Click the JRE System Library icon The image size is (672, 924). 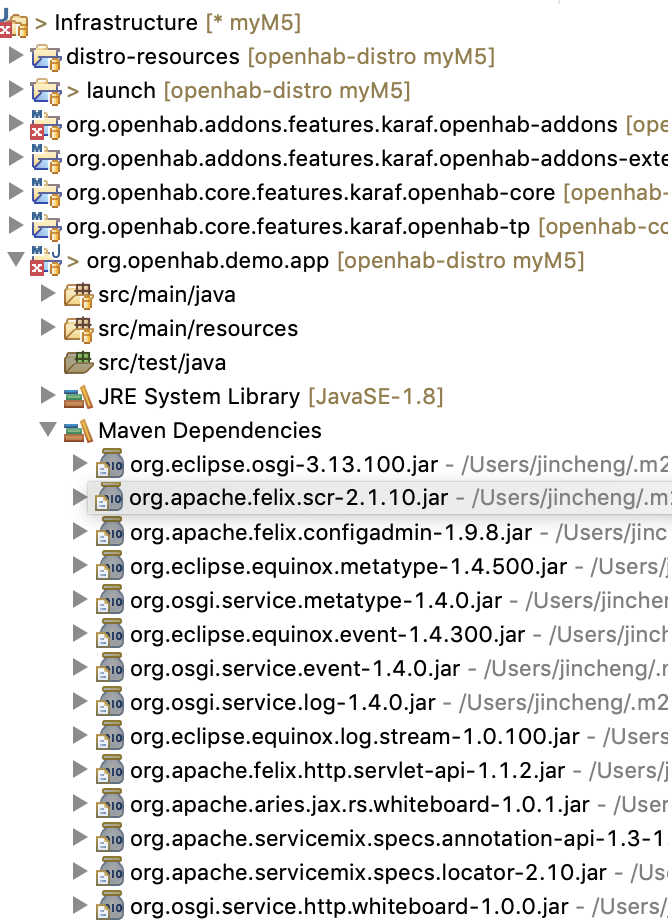[78, 397]
